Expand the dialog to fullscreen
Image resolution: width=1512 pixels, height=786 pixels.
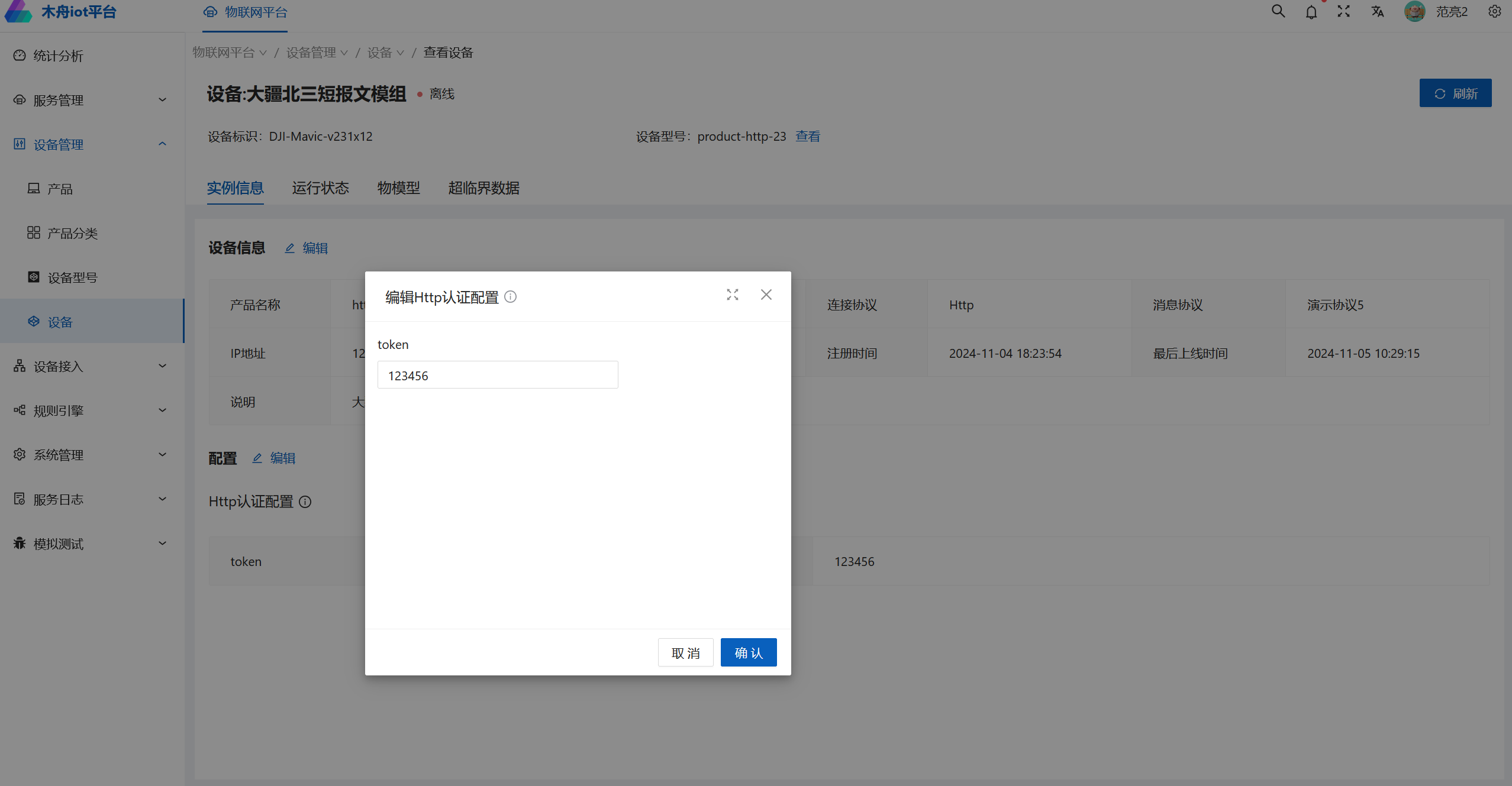click(x=733, y=295)
